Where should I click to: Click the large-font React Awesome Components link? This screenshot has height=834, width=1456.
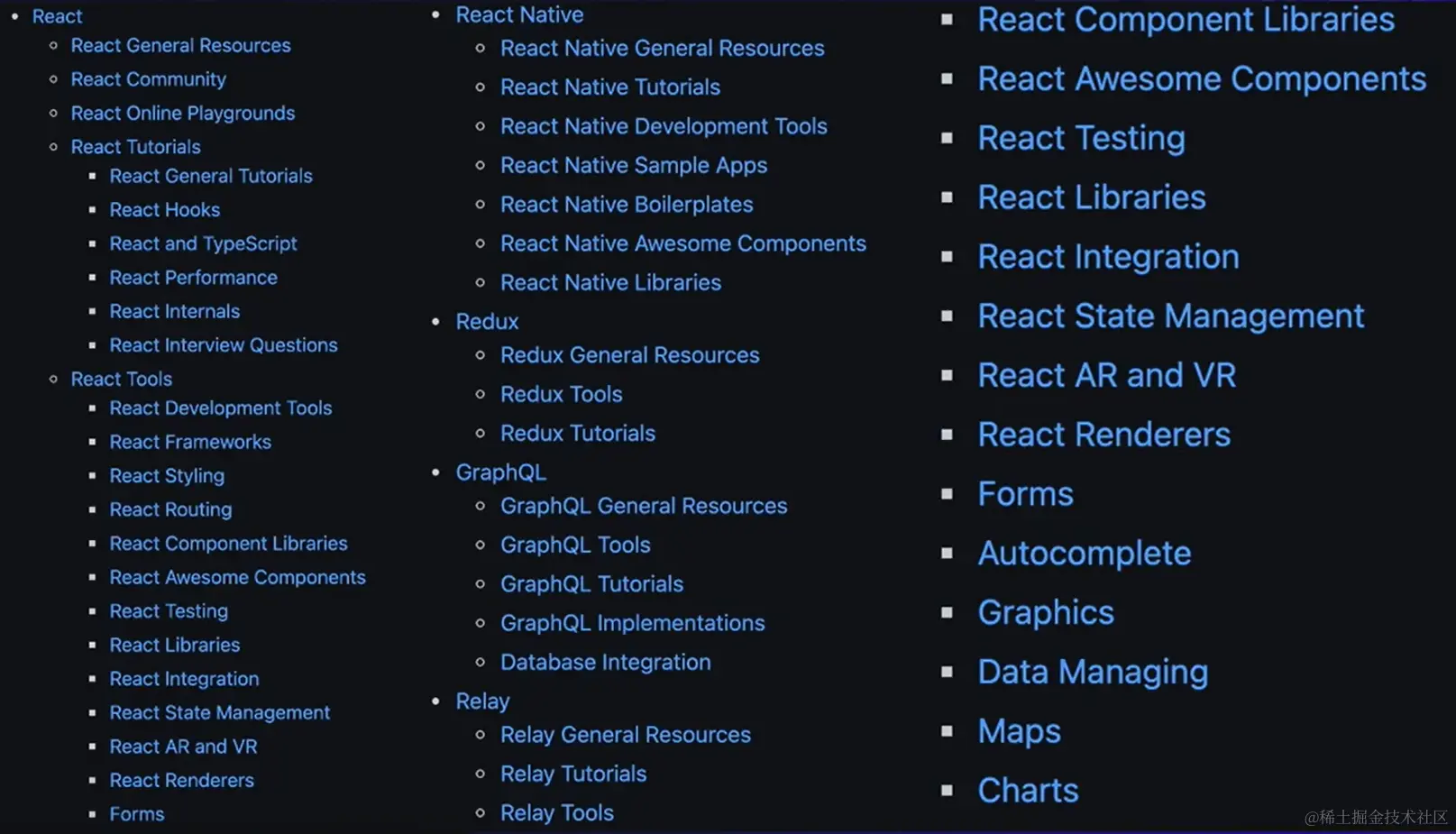click(1203, 79)
